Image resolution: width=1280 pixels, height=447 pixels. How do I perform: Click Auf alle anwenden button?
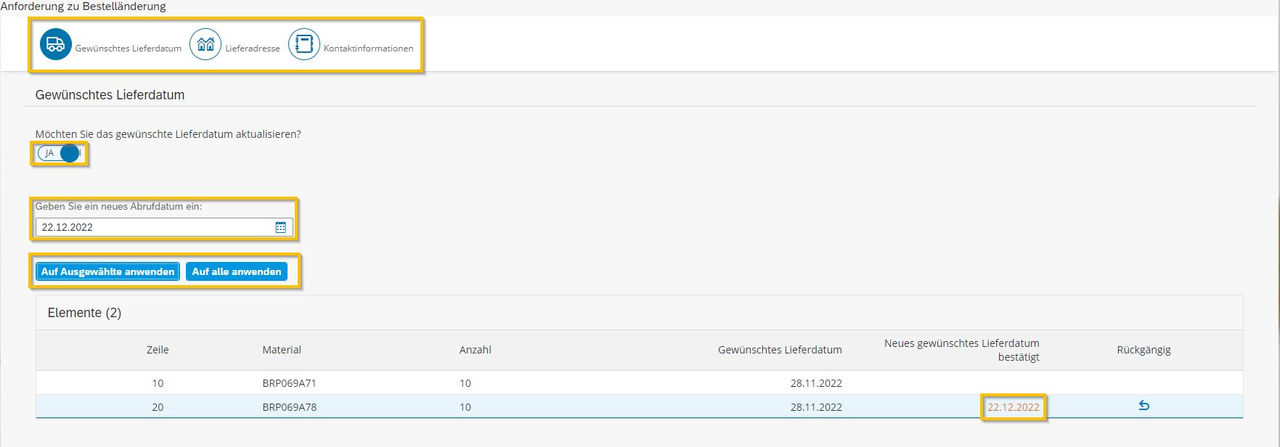click(x=236, y=271)
